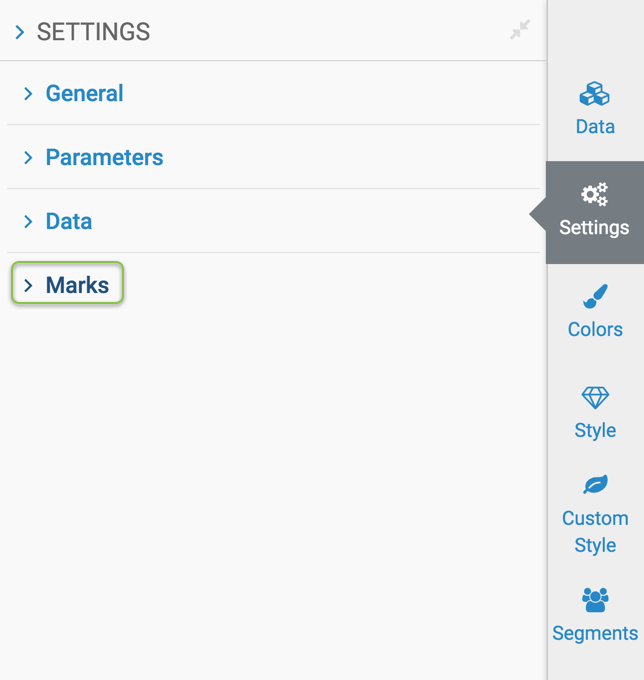The image size is (644, 680).
Task: Switch to the Segments tab label
Action: (595, 633)
